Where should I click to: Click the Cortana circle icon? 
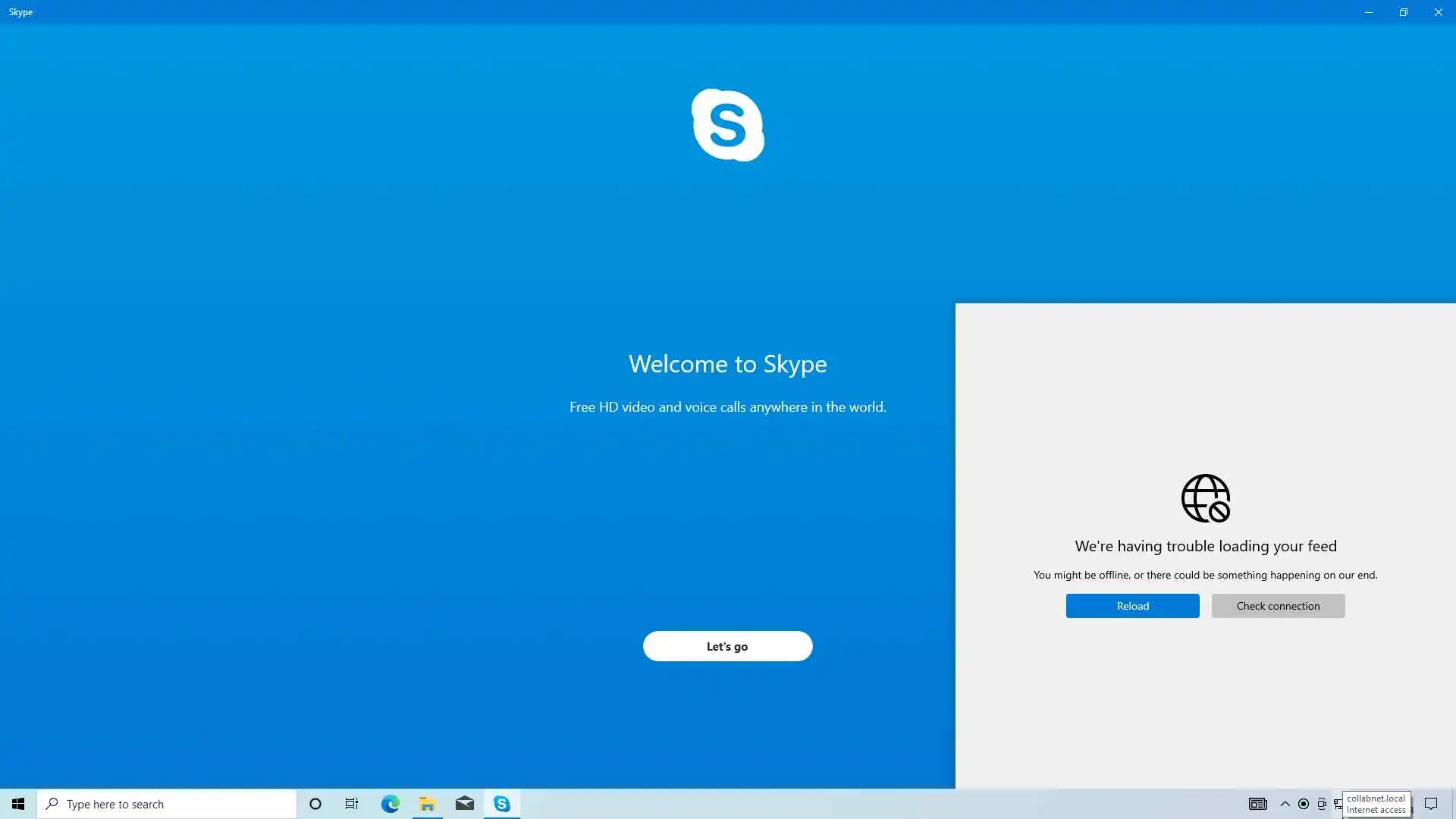click(x=315, y=804)
